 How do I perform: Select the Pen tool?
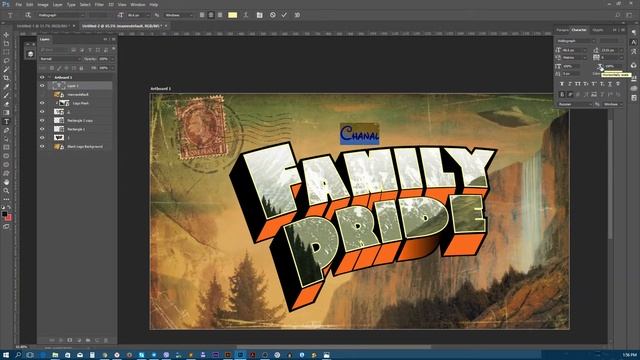click(6, 130)
